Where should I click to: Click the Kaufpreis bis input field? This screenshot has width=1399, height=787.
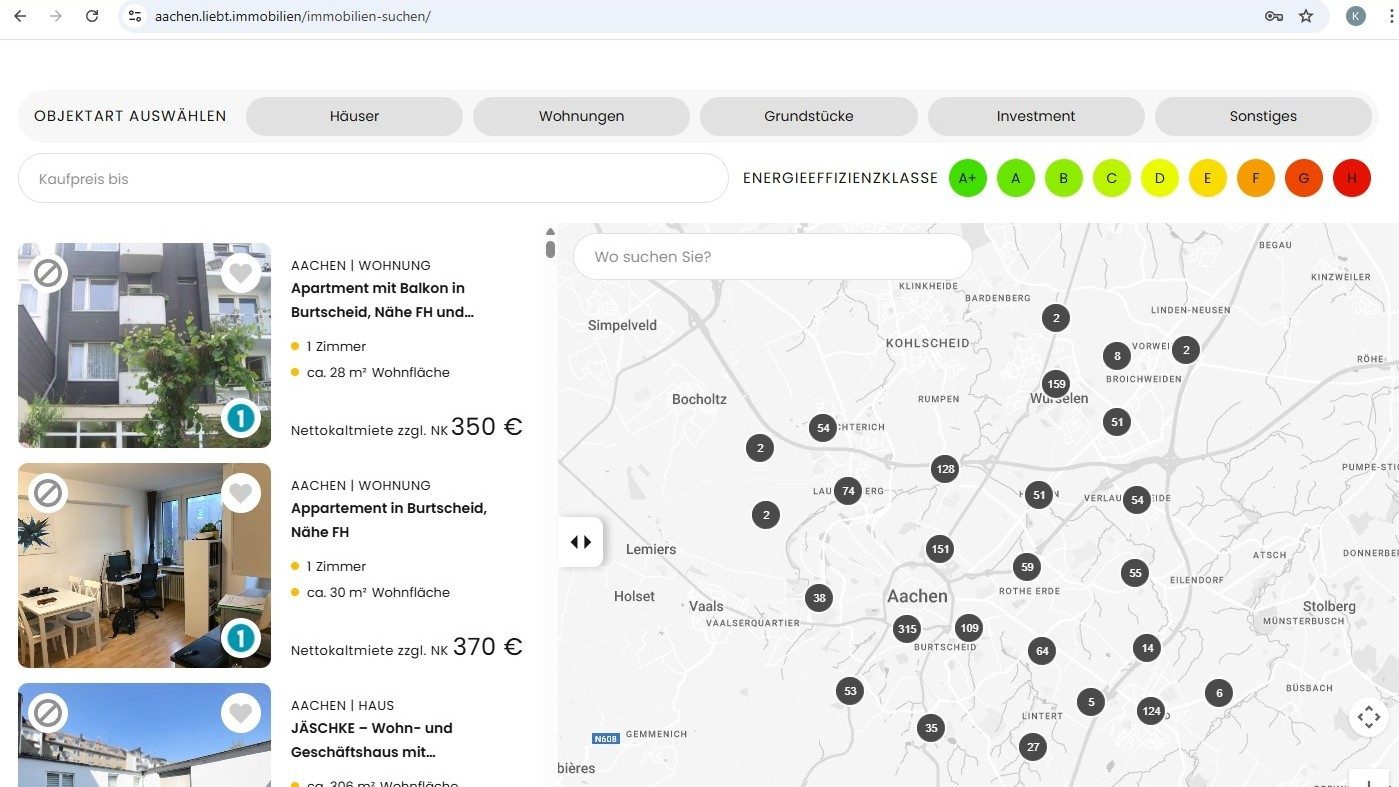click(373, 178)
